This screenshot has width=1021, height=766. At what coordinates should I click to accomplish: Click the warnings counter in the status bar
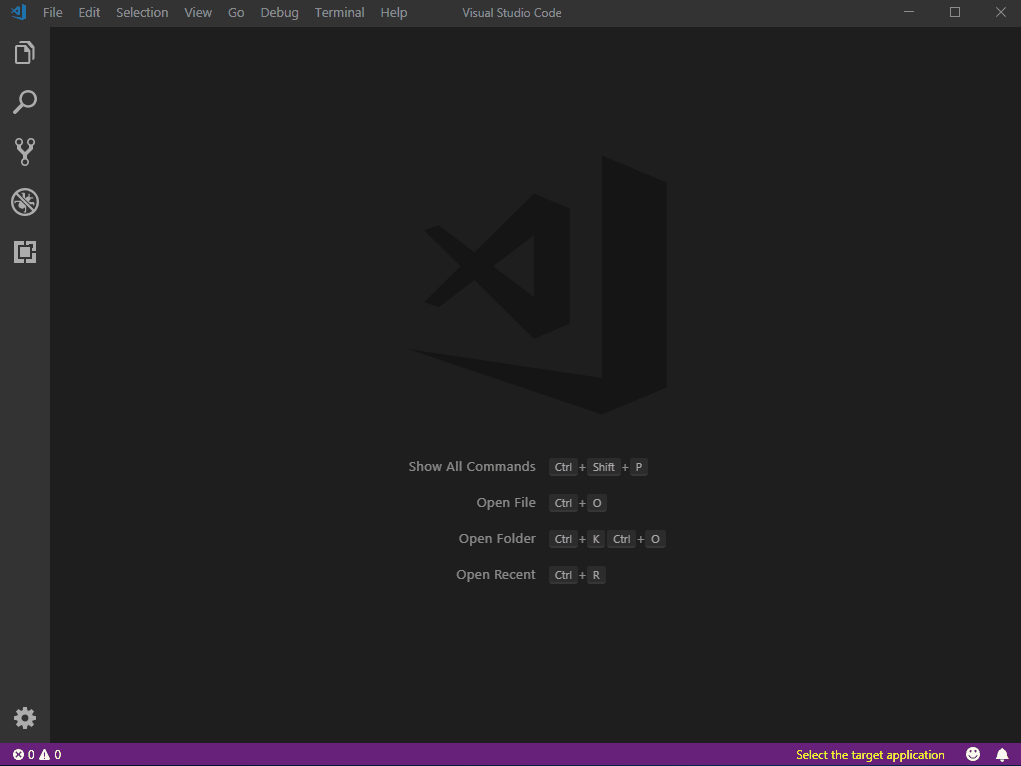48,755
